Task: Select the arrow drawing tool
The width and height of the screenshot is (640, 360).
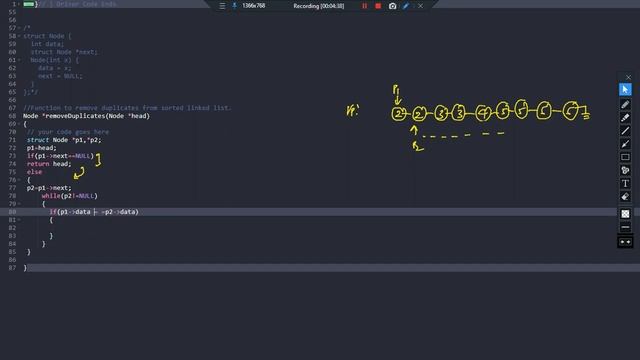Action: [625, 144]
